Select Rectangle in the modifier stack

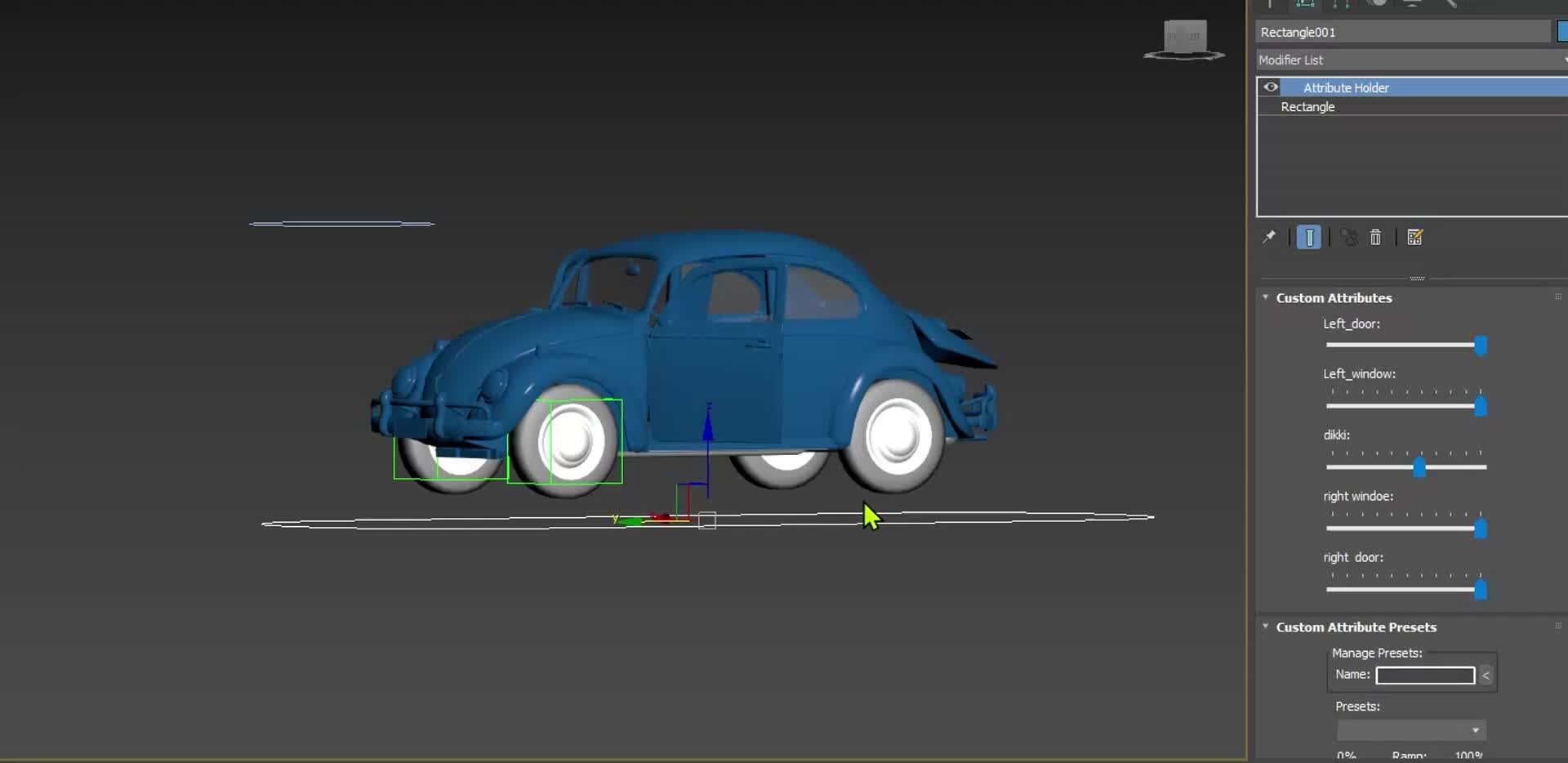tap(1308, 107)
